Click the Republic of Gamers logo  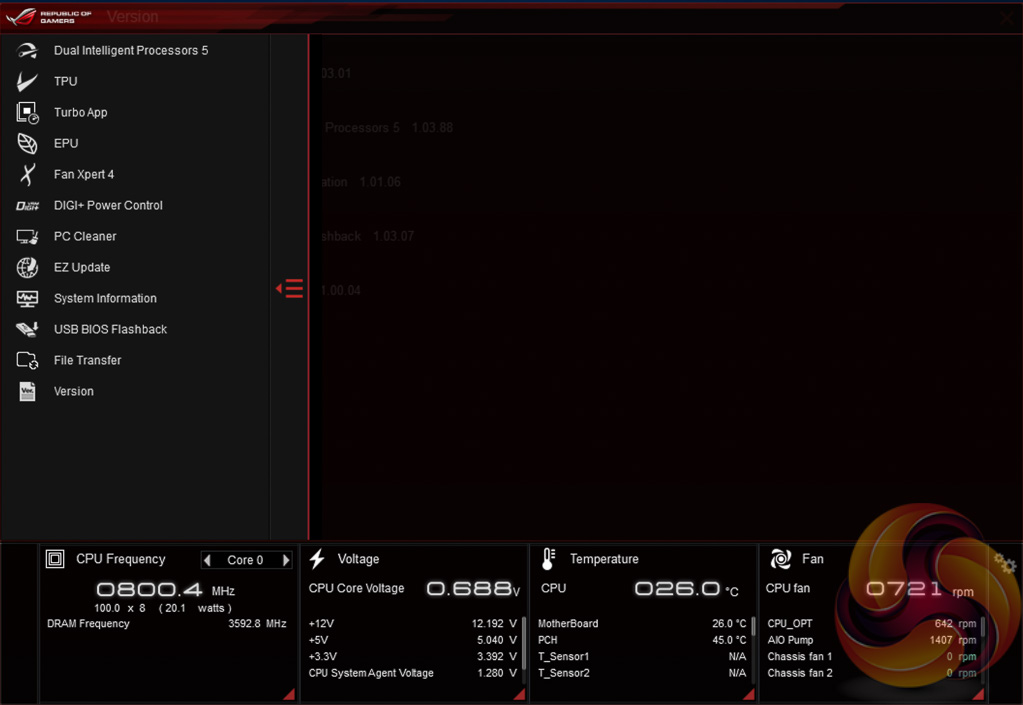tap(49, 16)
